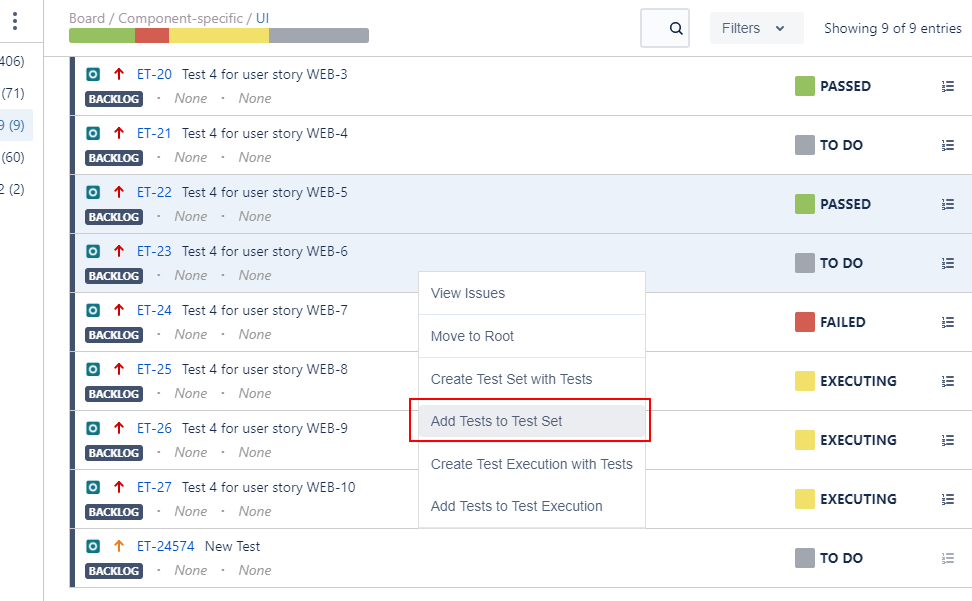The image size is (972, 601).
Task: Click the search input box
Action: pos(665,28)
